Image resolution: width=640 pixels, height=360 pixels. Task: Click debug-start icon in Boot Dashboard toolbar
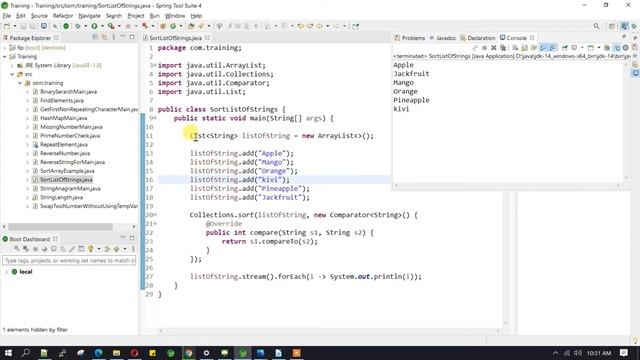point(26,249)
